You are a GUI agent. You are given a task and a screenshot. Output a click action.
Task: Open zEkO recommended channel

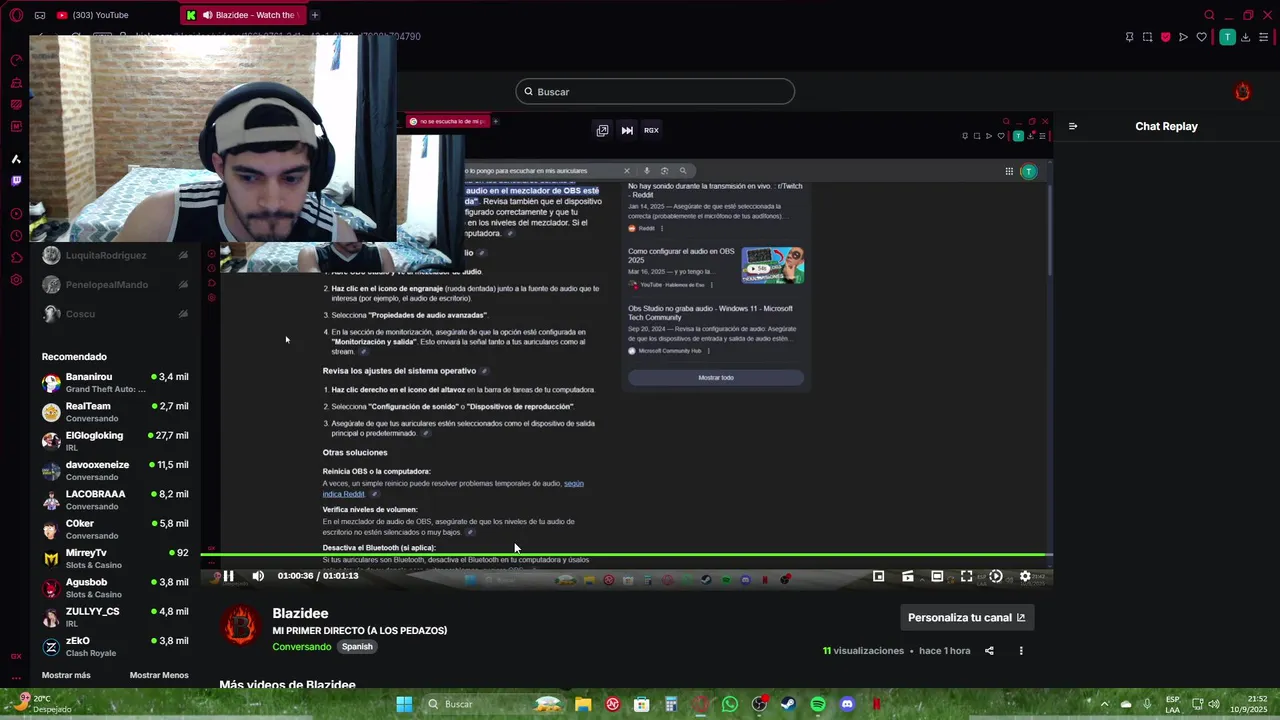click(x=116, y=646)
